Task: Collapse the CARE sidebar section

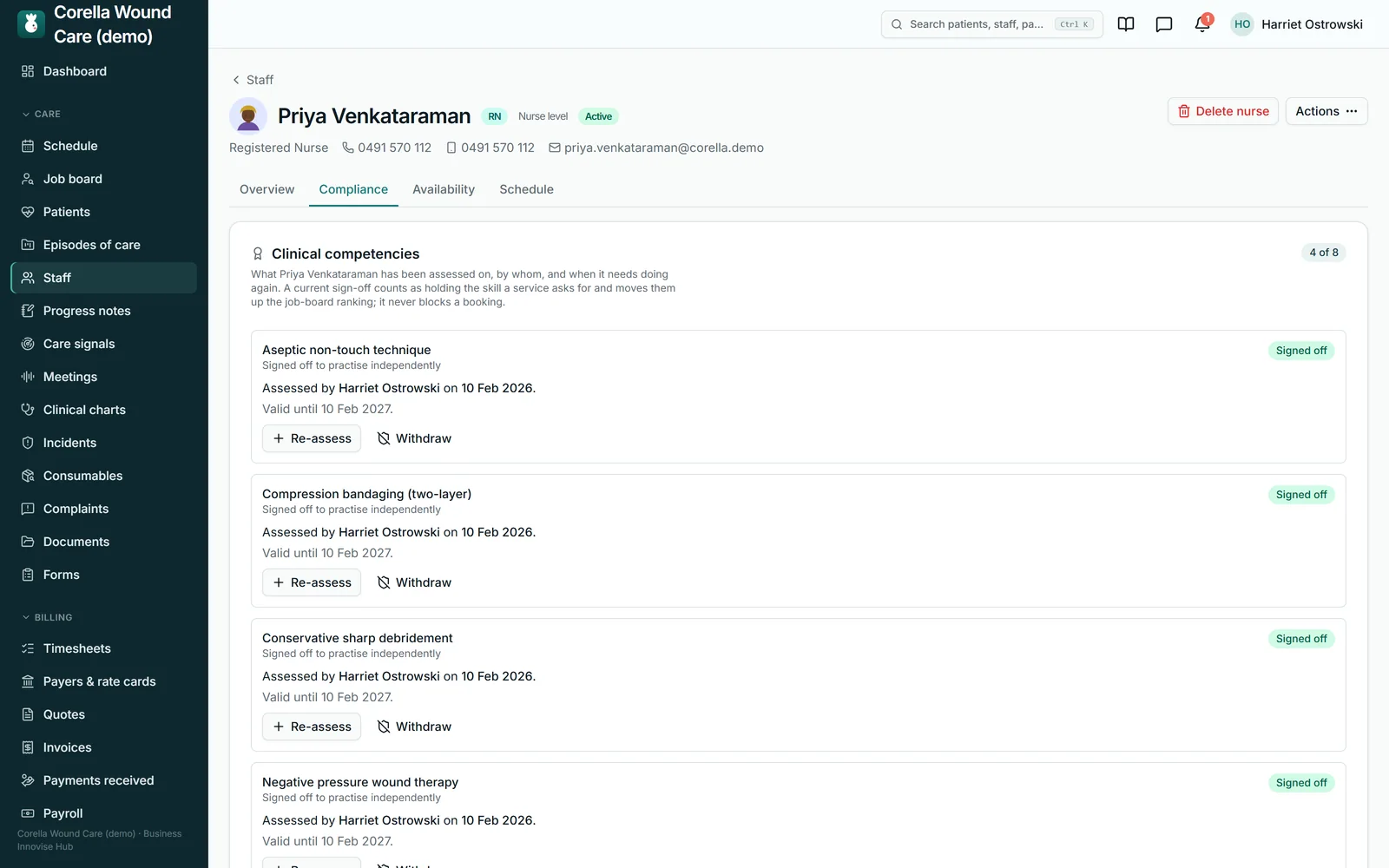Action: 41,114
